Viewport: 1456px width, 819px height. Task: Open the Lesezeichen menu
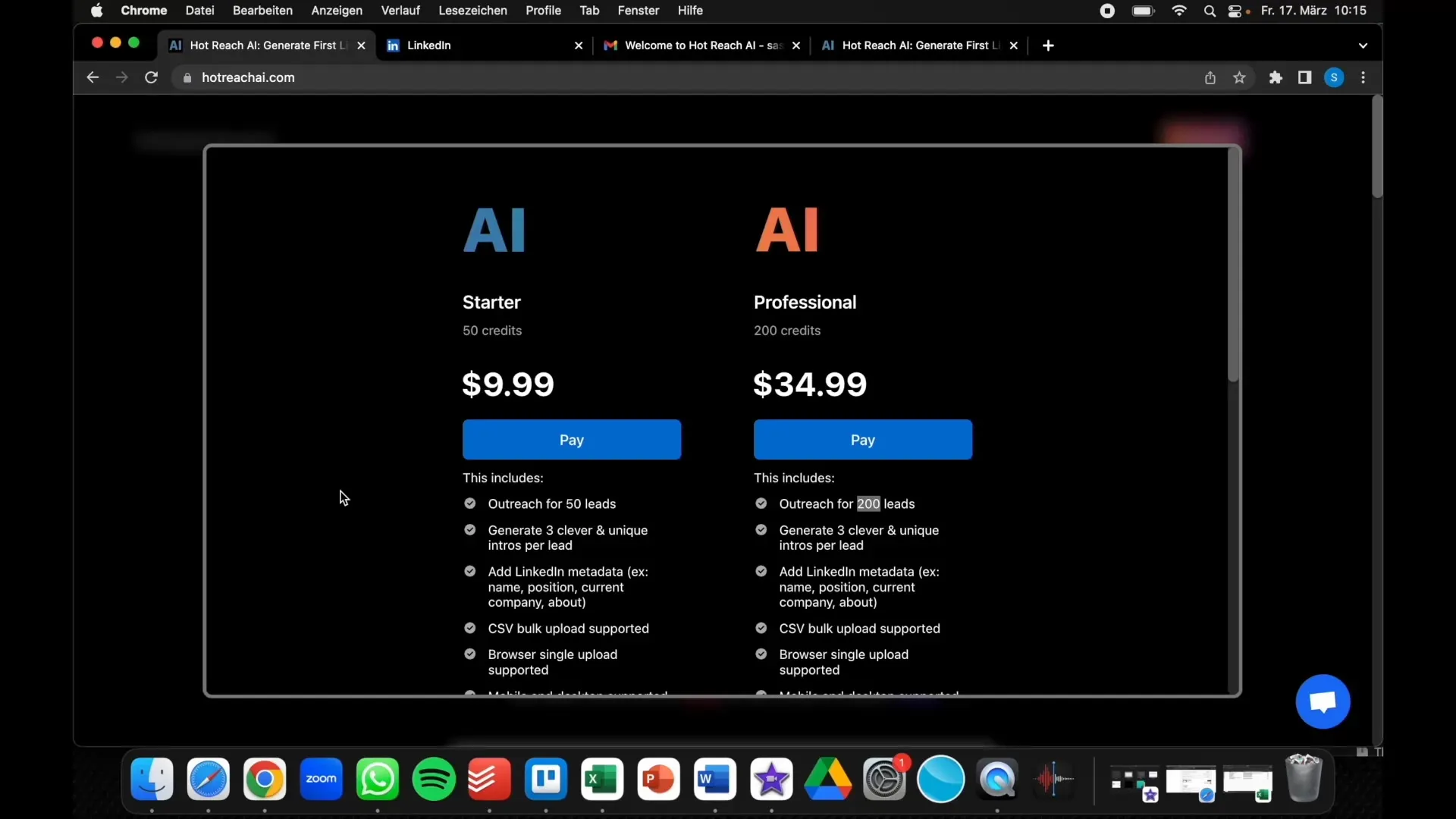click(472, 11)
